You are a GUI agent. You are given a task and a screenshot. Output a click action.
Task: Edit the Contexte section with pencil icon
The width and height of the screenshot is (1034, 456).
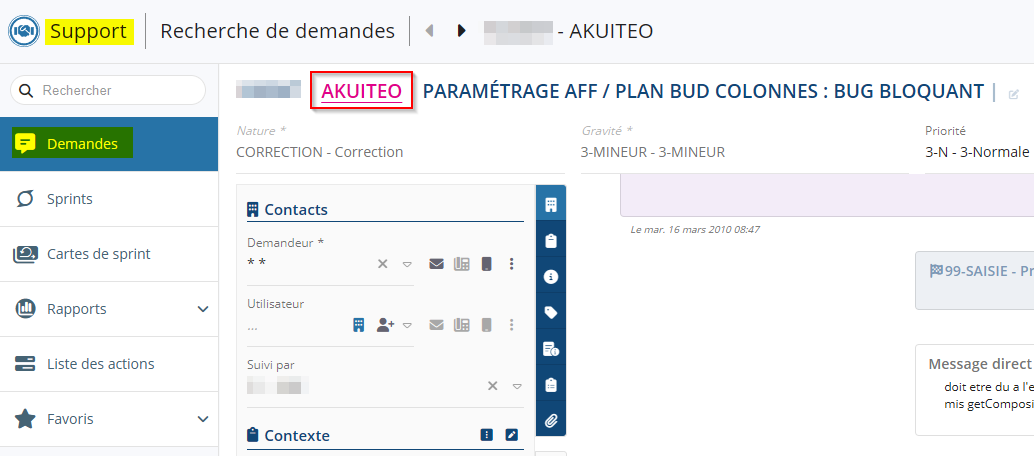[x=511, y=435]
